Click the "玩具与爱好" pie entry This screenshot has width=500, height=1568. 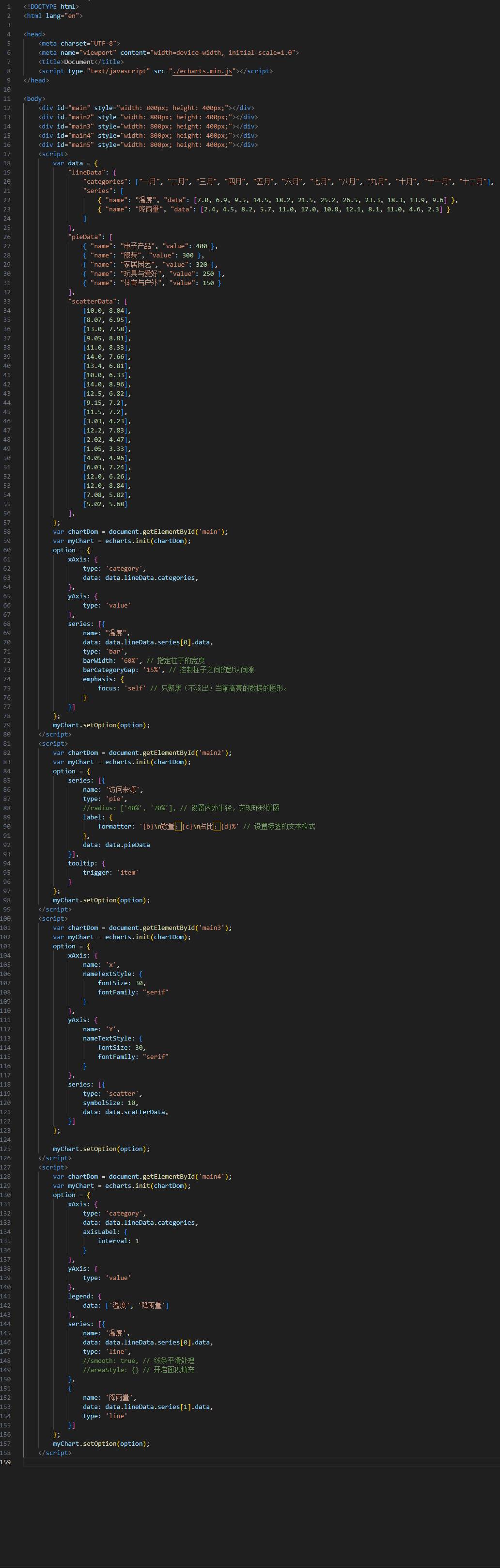click(154, 274)
